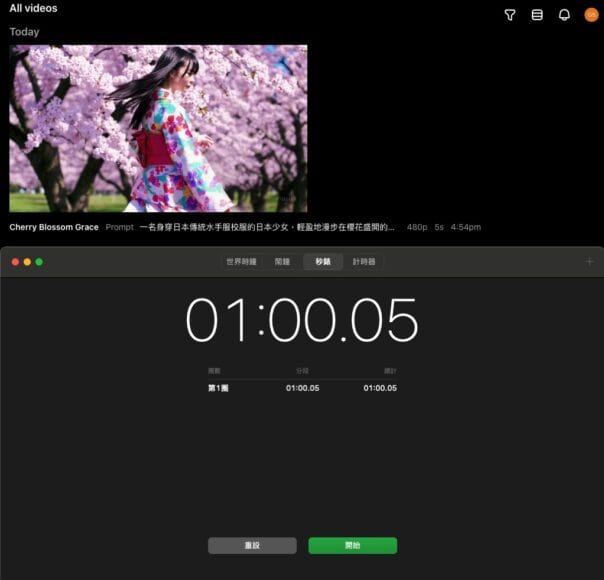Viewport: 604px width, 580px height.
Task: Open the notifications bell
Action: (x=564, y=15)
